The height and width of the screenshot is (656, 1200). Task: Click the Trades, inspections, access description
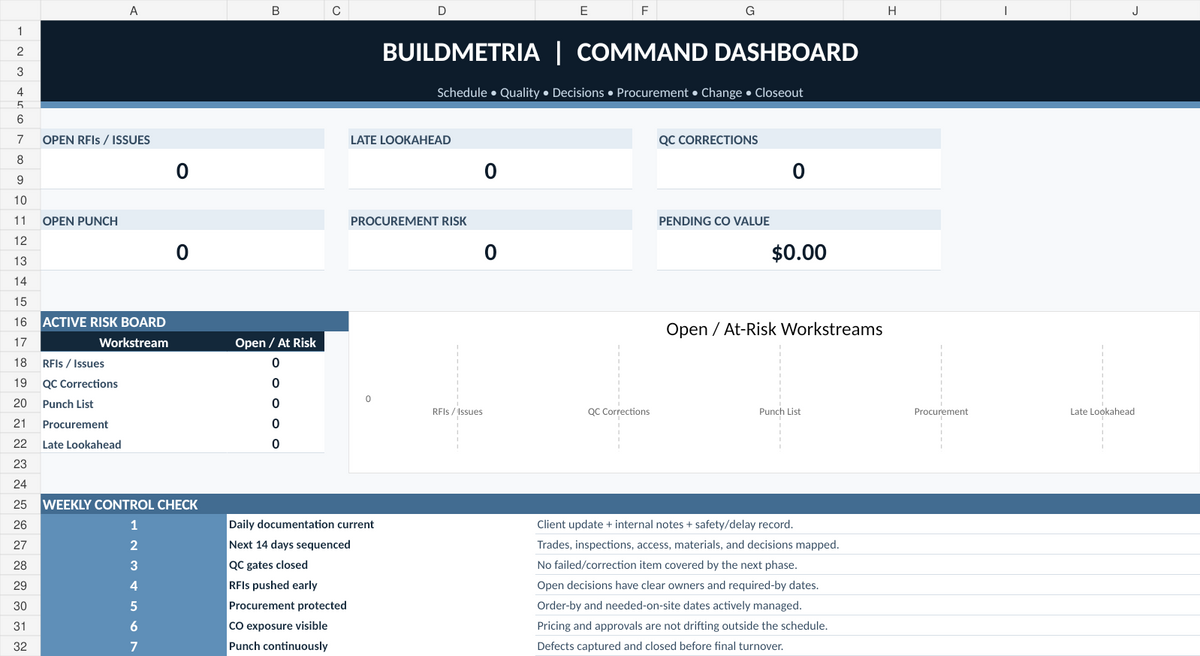click(x=688, y=545)
